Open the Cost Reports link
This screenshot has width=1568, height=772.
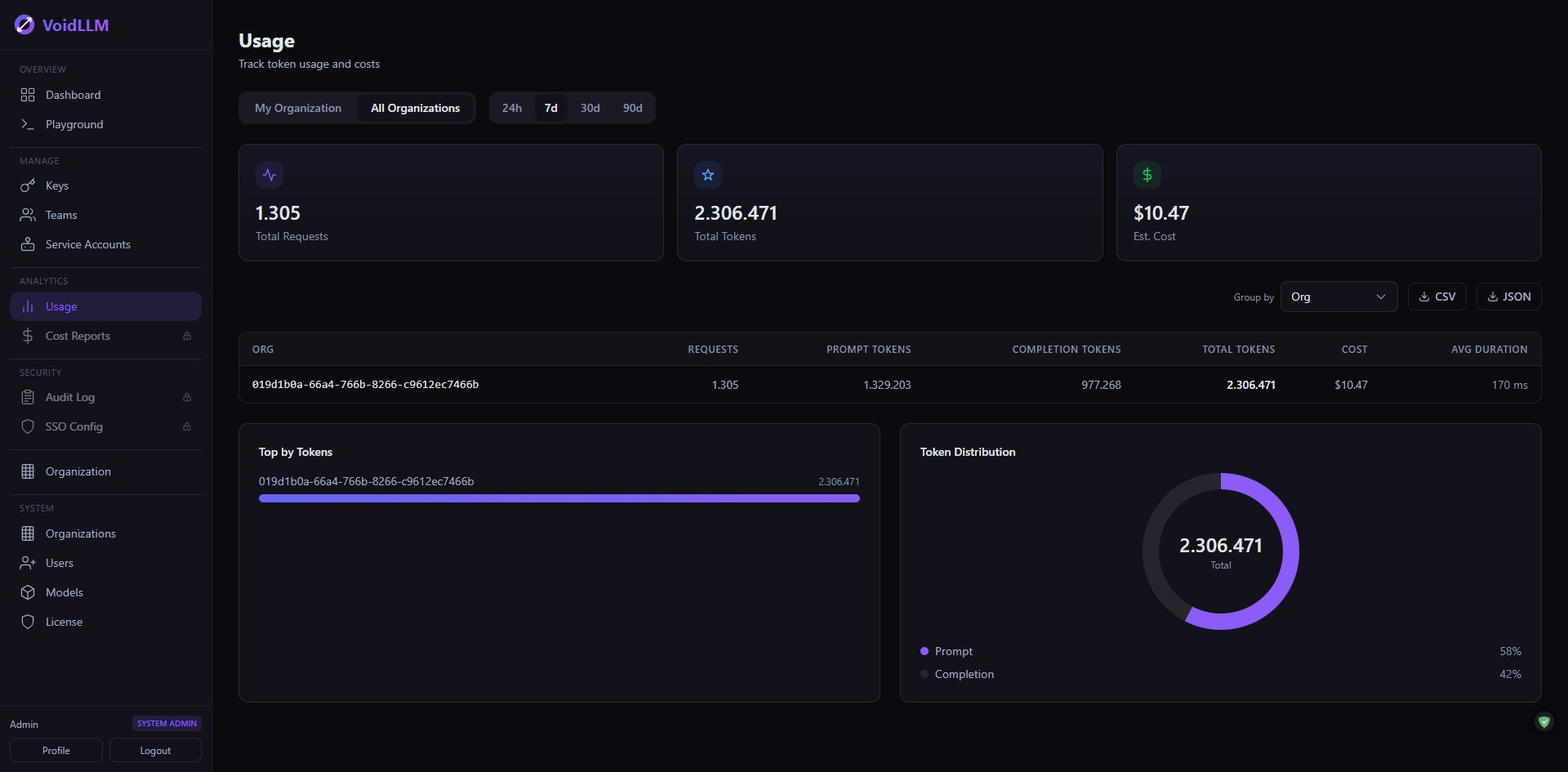click(105, 336)
